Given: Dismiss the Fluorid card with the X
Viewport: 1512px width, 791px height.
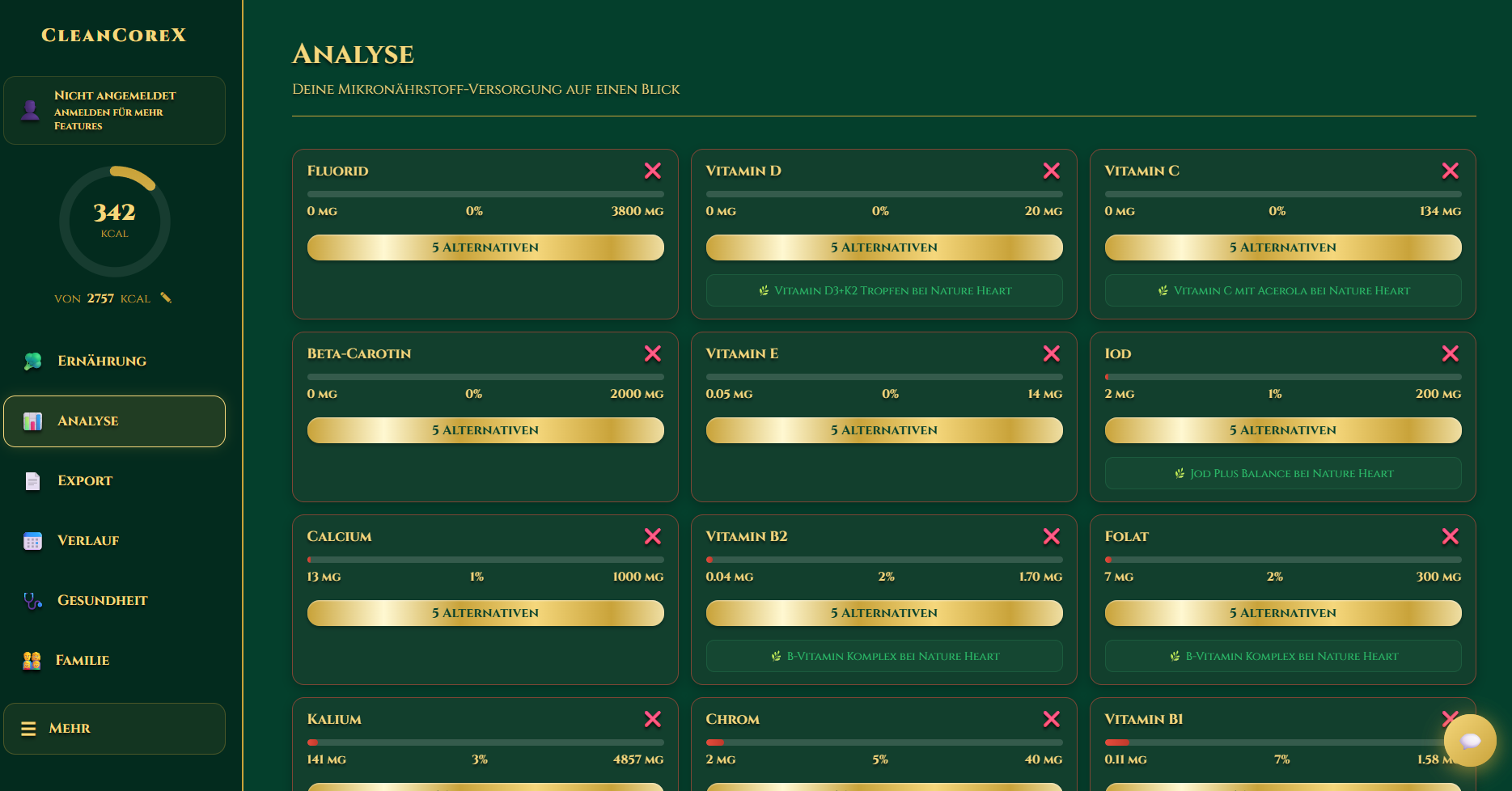Looking at the screenshot, I should [x=653, y=171].
